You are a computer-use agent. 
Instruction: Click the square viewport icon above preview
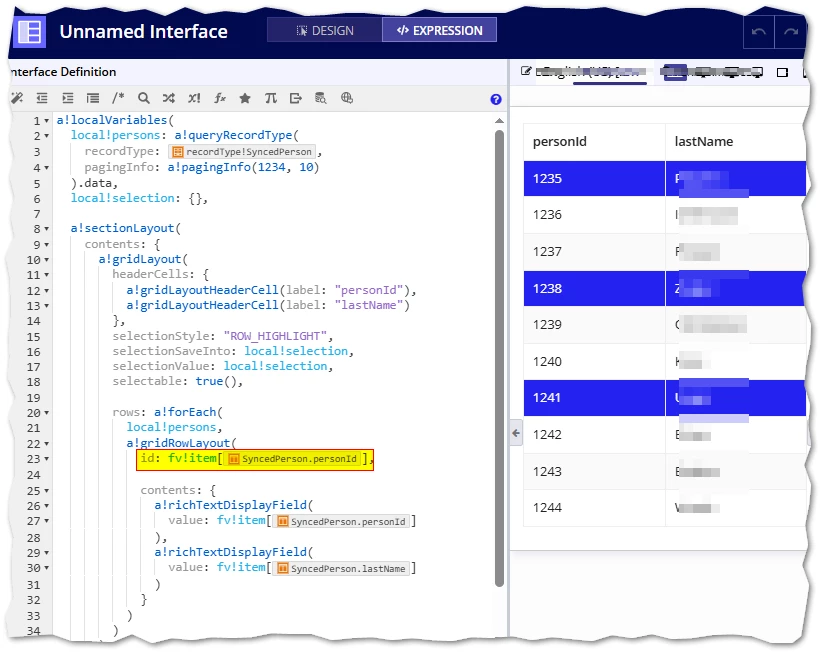782,72
